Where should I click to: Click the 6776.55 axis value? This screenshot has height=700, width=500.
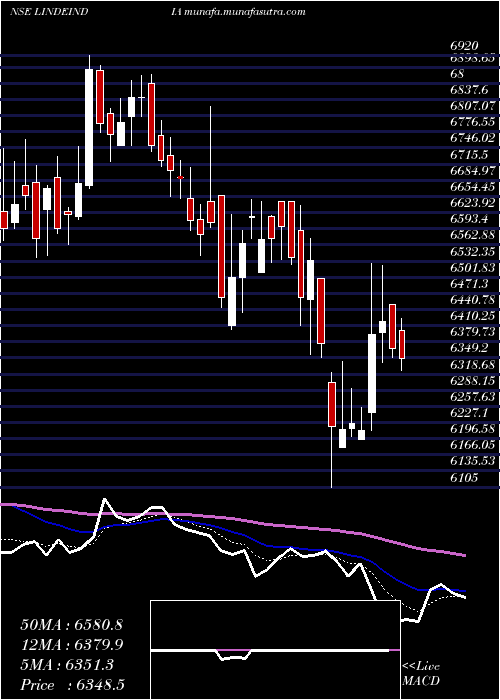click(x=473, y=122)
